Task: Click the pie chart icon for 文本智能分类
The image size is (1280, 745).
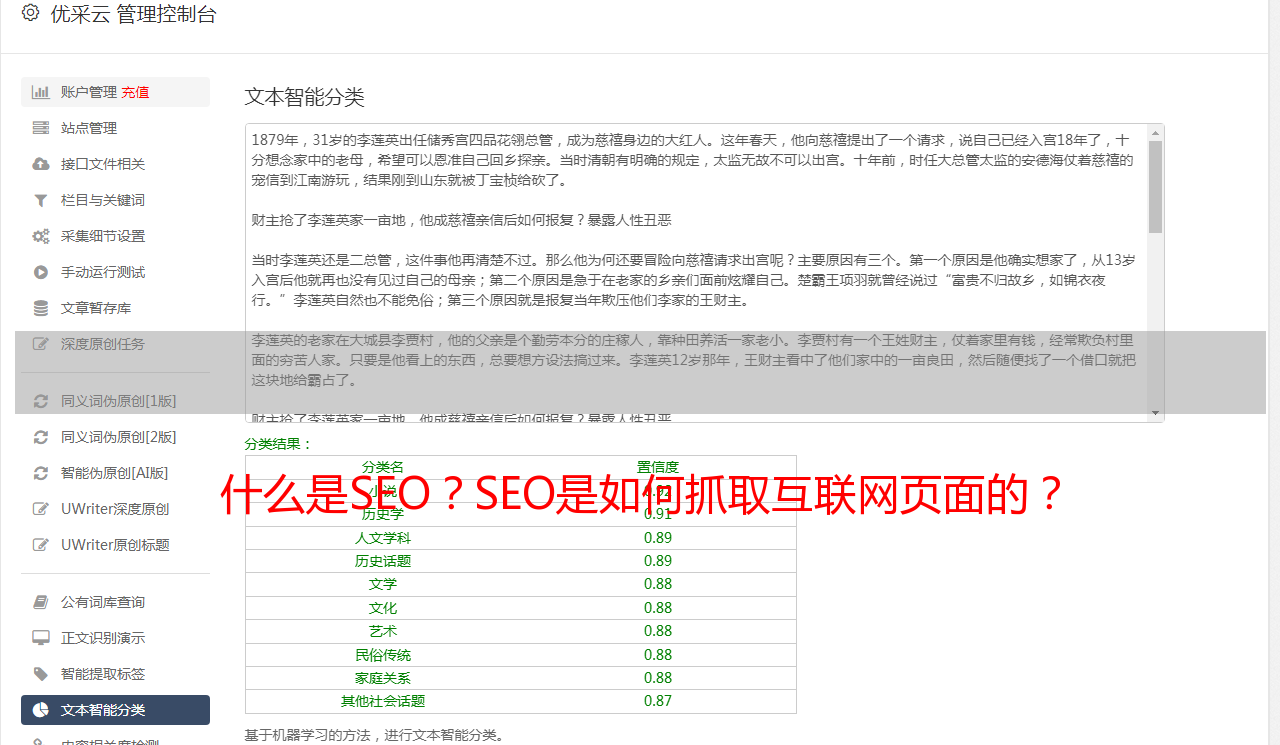Action: click(41, 710)
